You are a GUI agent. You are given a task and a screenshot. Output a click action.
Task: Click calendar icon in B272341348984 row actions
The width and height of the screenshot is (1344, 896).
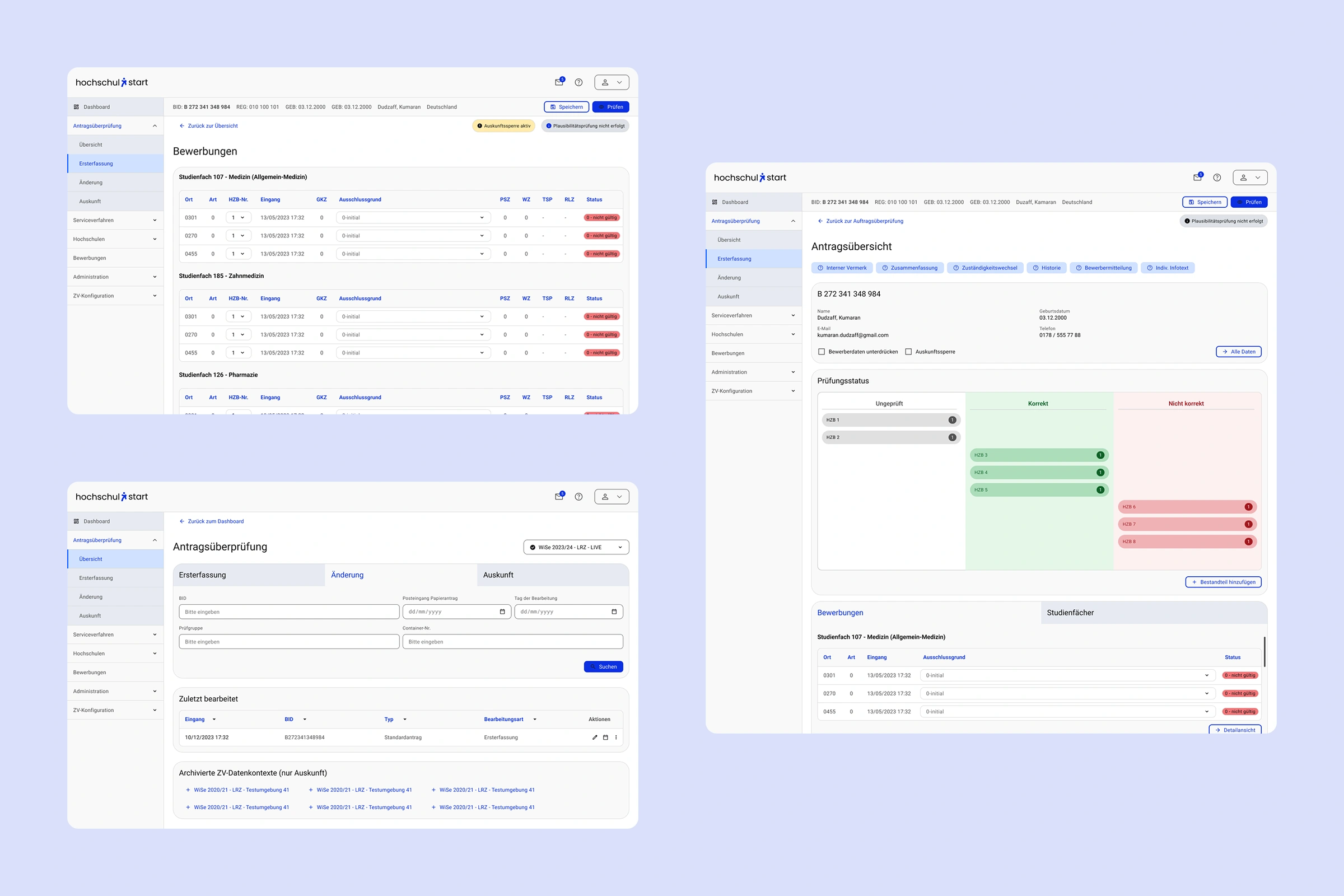coord(606,738)
